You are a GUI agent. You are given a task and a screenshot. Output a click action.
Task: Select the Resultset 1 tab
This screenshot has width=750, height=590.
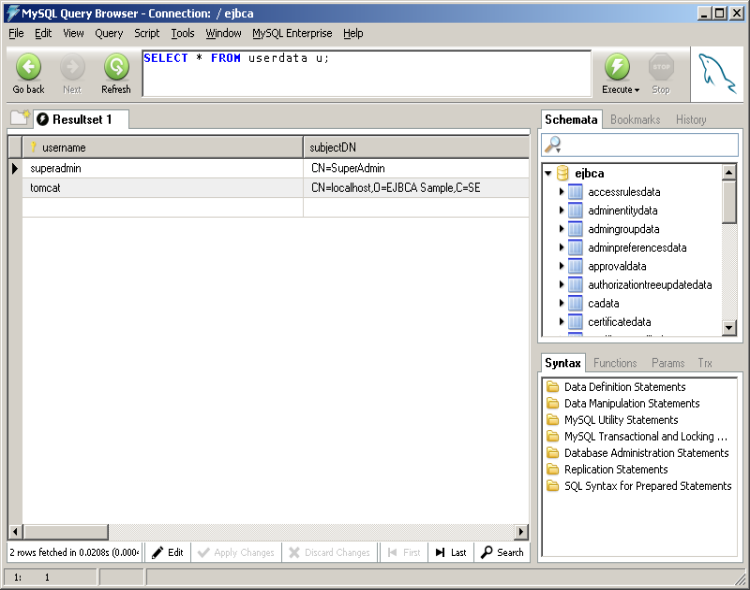tap(80, 120)
